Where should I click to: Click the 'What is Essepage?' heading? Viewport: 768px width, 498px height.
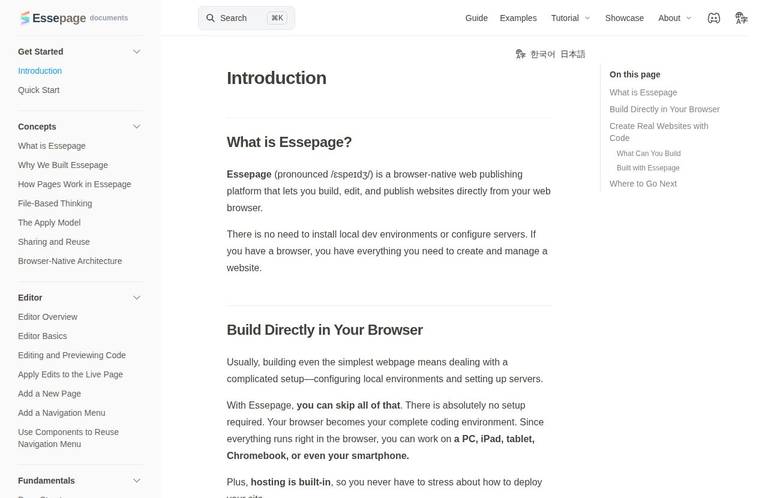coord(289,142)
